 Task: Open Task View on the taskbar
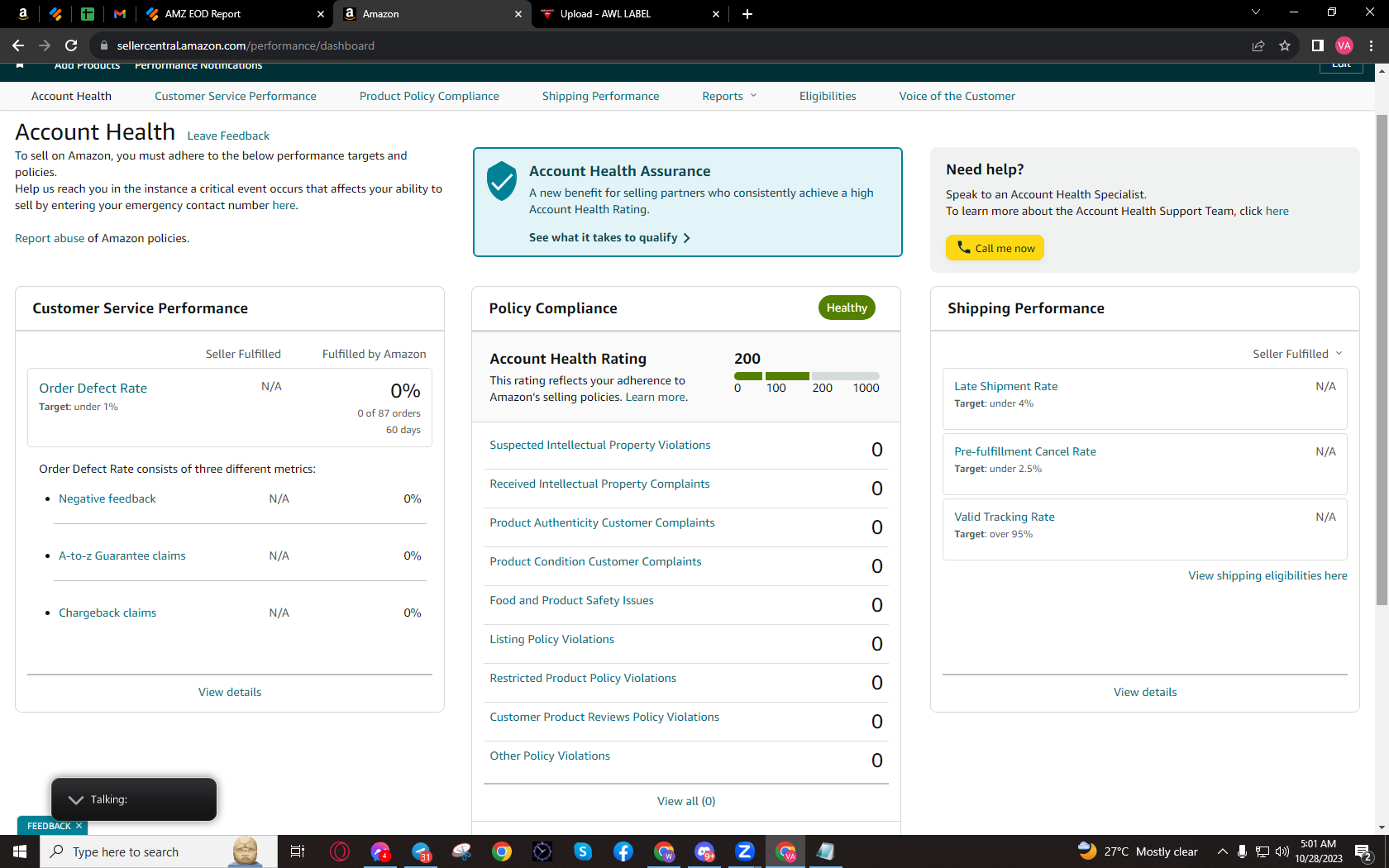pos(298,851)
